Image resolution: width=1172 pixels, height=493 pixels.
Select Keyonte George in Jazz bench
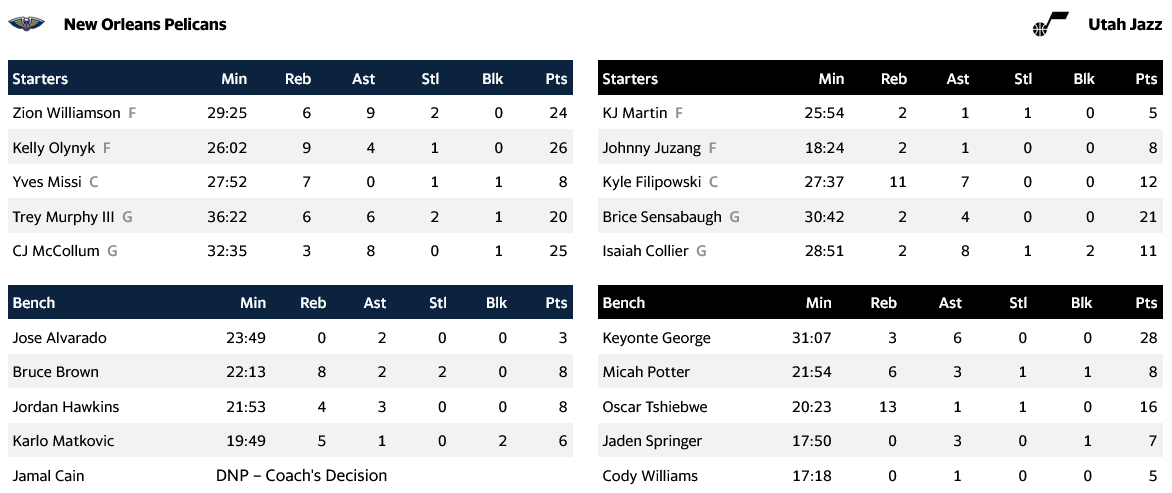coord(656,338)
